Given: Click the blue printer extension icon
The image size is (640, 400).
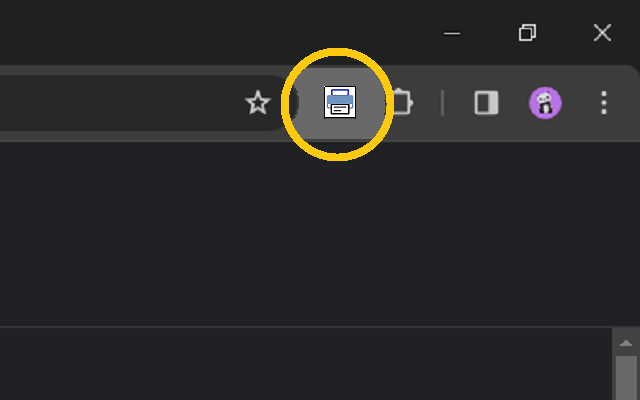Looking at the screenshot, I should pyautogui.click(x=340, y=102).
